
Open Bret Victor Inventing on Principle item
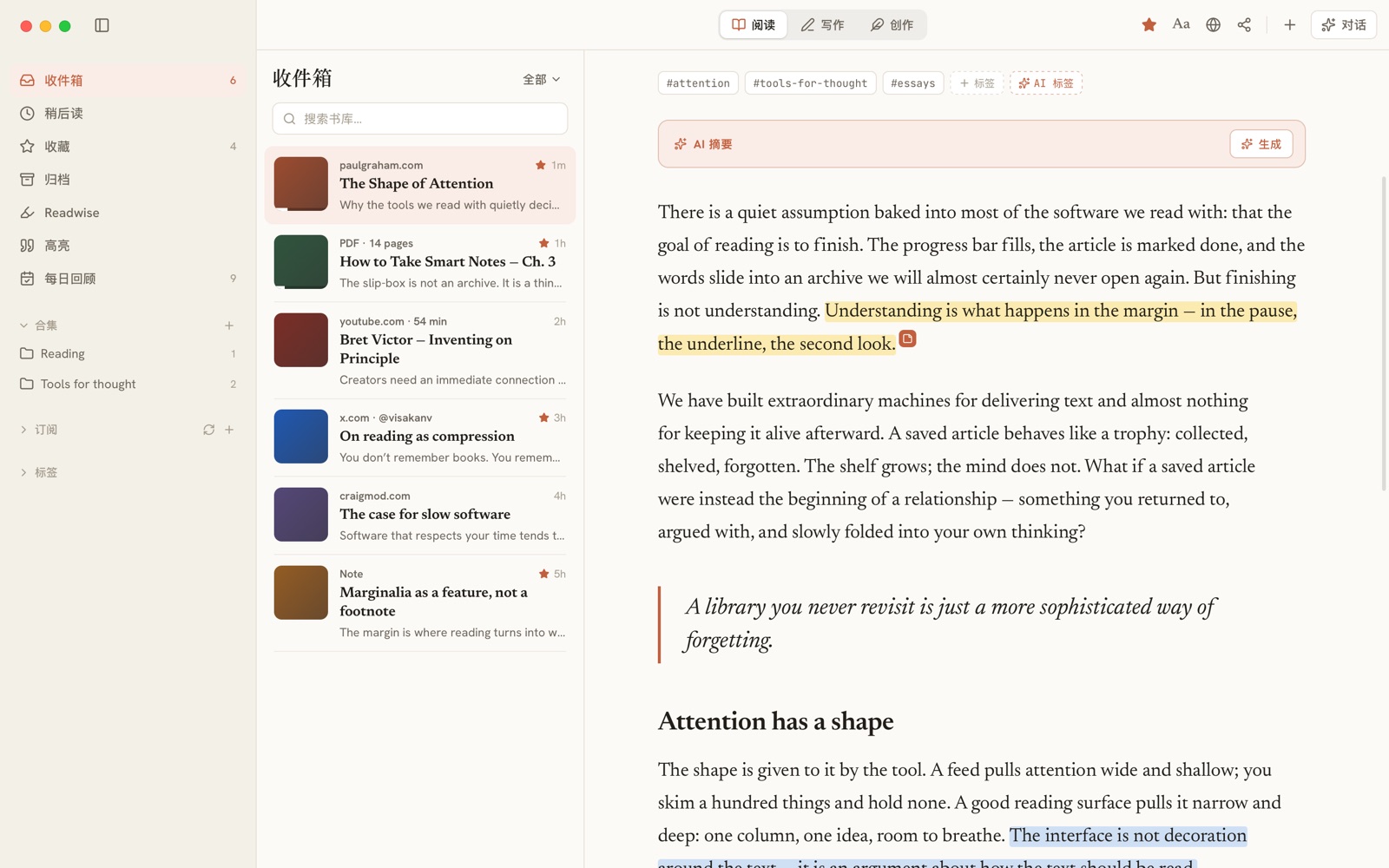(420, 351)
